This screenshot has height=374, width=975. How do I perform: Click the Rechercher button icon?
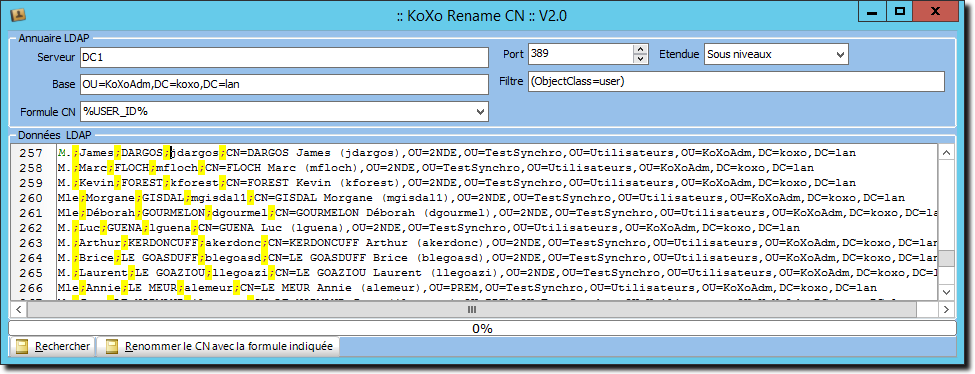click(x=23, y=347)
